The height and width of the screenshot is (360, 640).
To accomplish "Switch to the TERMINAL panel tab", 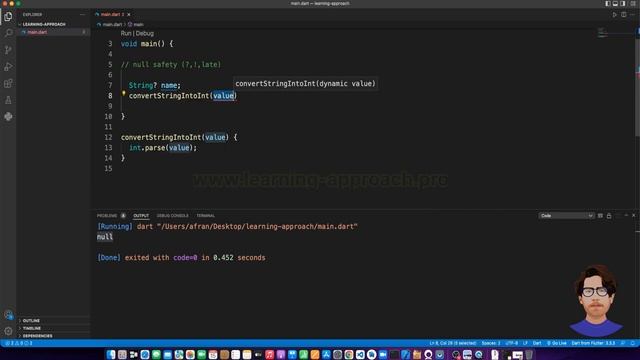I will pyautogui.click(x=205, y=216).
